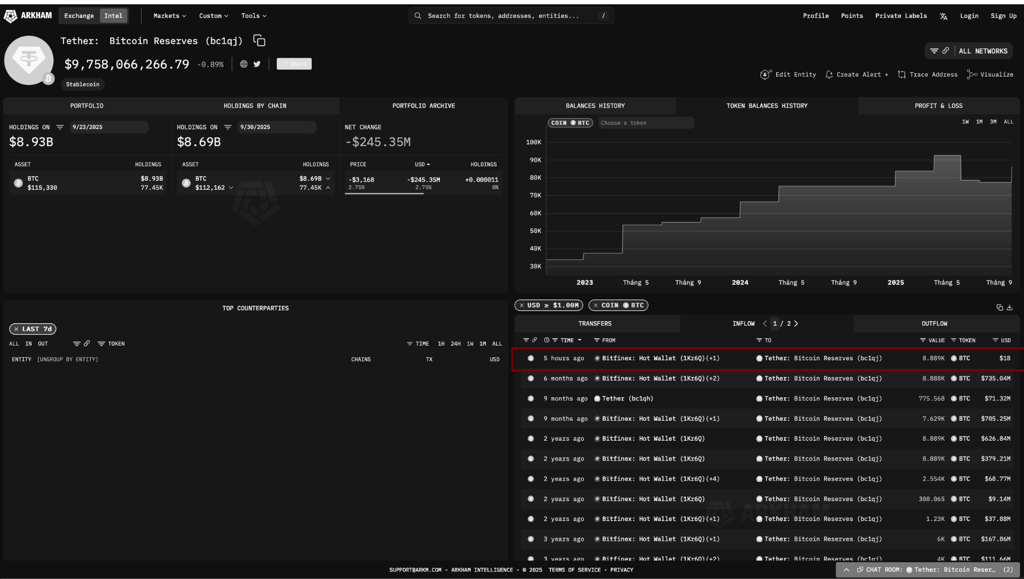Switch to PROFIT & LOSS tab

tap(938, 106)
